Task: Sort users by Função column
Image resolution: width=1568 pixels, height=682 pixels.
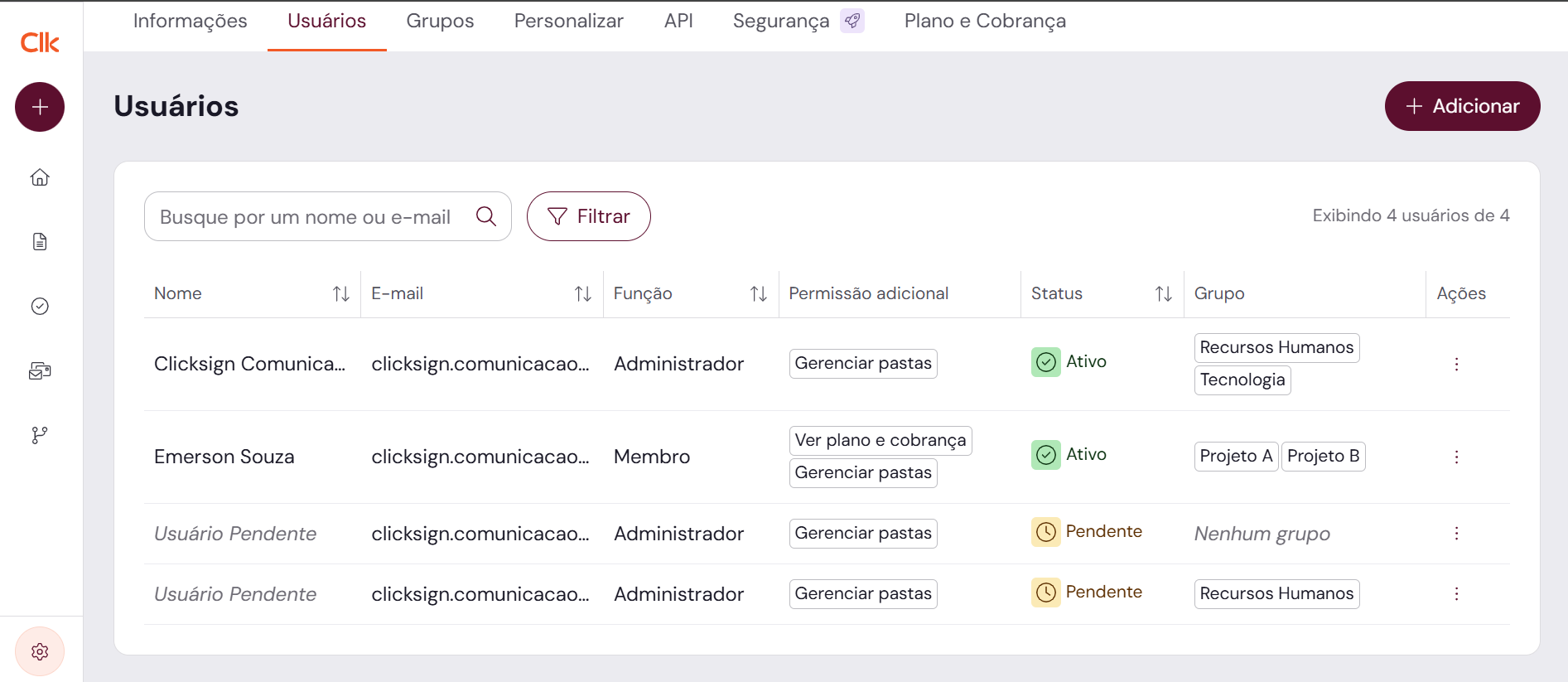Action: 758,293
